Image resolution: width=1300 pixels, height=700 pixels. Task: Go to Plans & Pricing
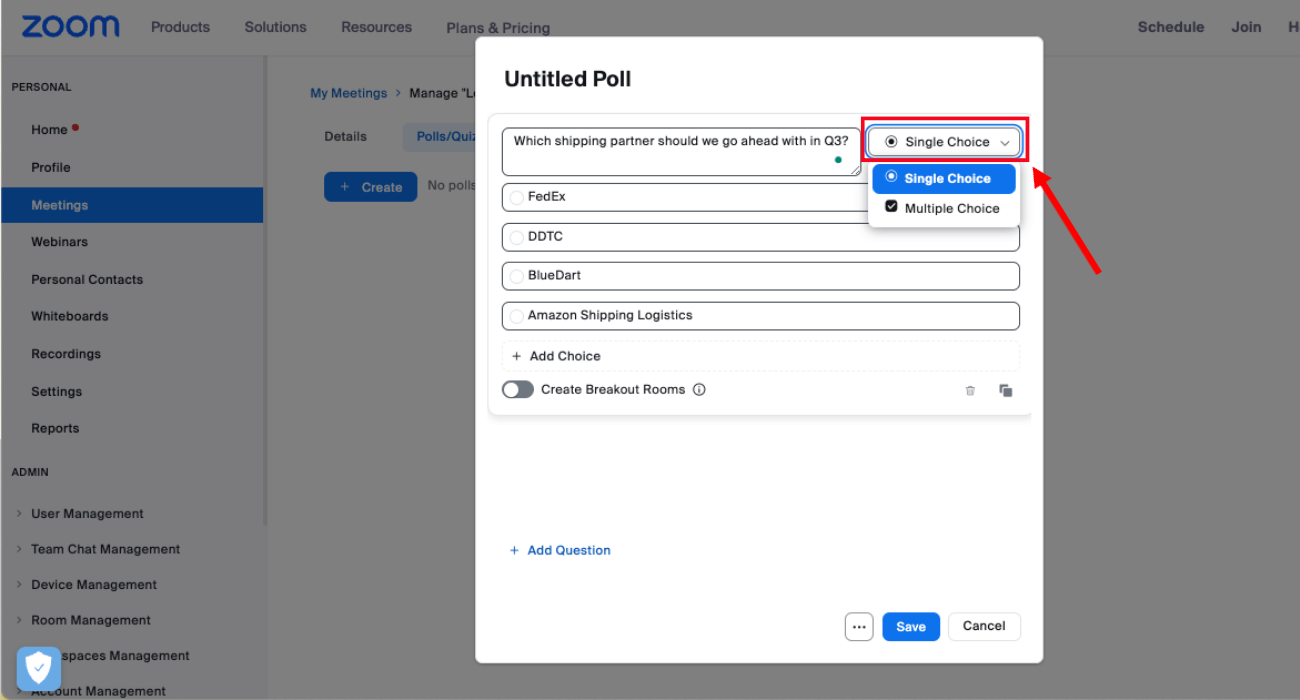[498, 28]
